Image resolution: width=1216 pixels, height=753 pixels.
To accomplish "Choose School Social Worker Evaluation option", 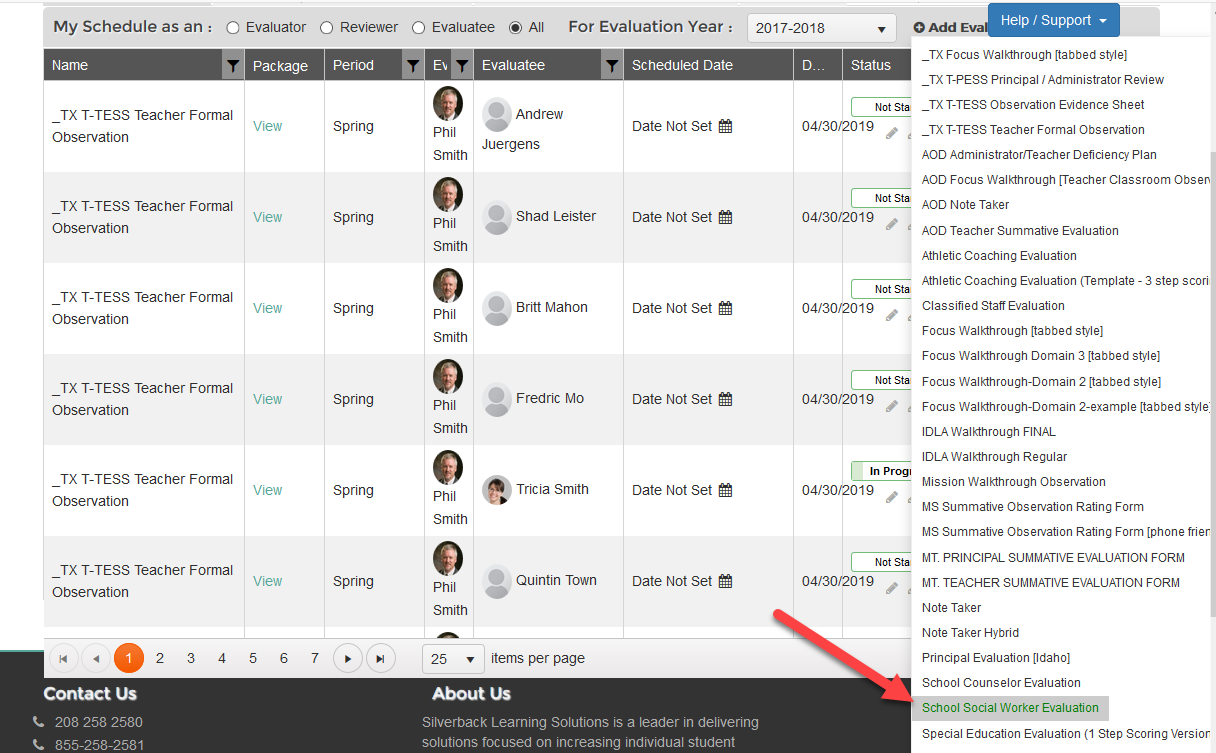I will click(1010, 708).
